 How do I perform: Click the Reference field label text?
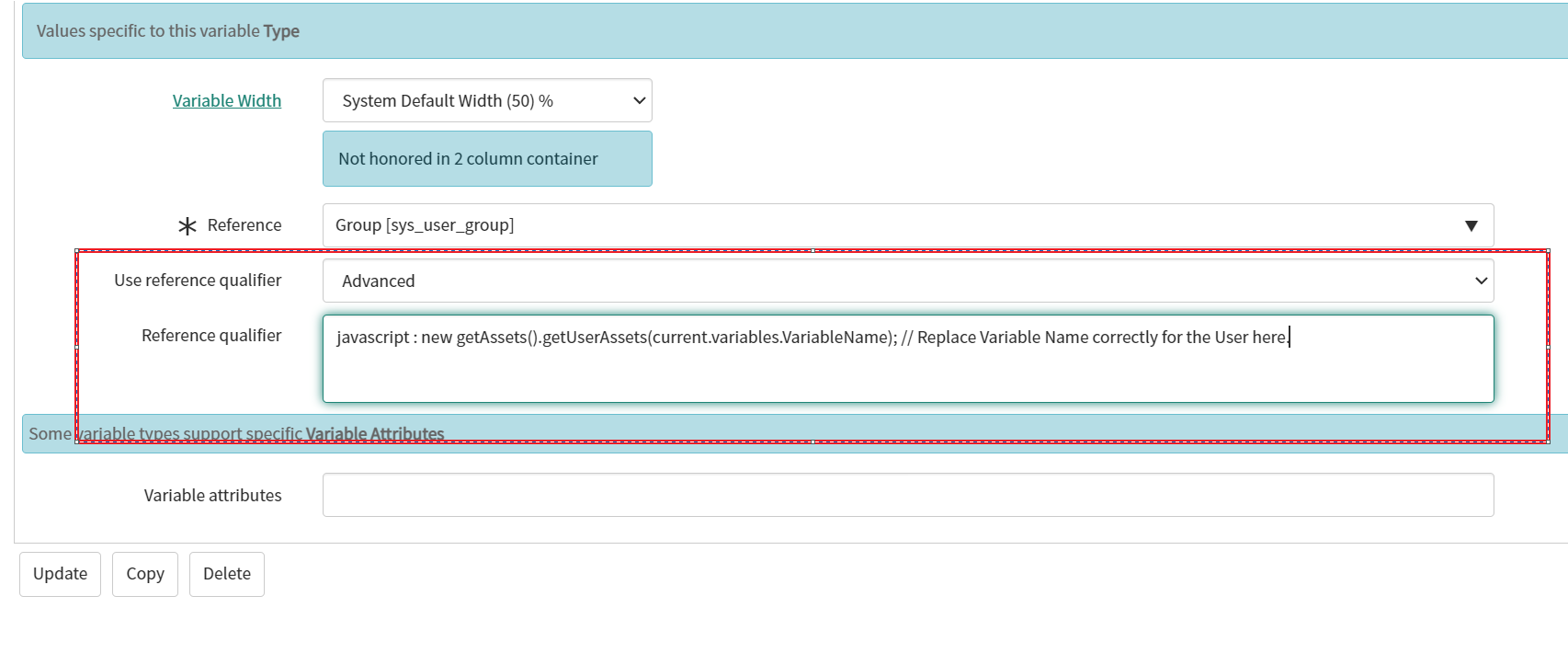point(244,225)
